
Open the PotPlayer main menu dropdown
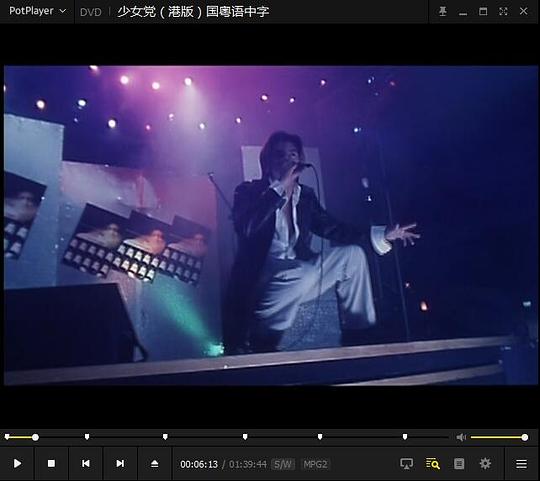(37, 11)
